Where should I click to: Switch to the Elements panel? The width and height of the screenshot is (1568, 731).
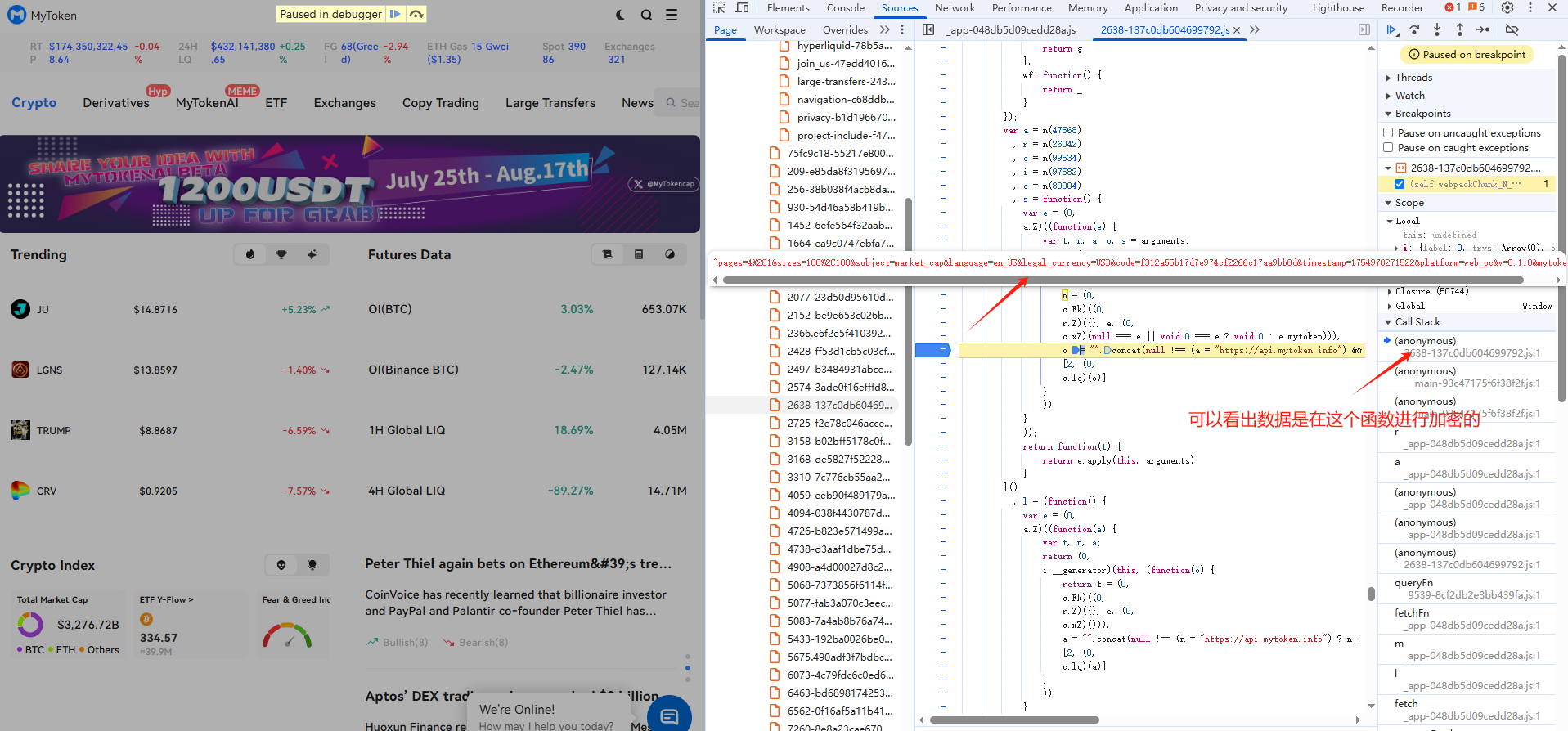coord(788,8)
